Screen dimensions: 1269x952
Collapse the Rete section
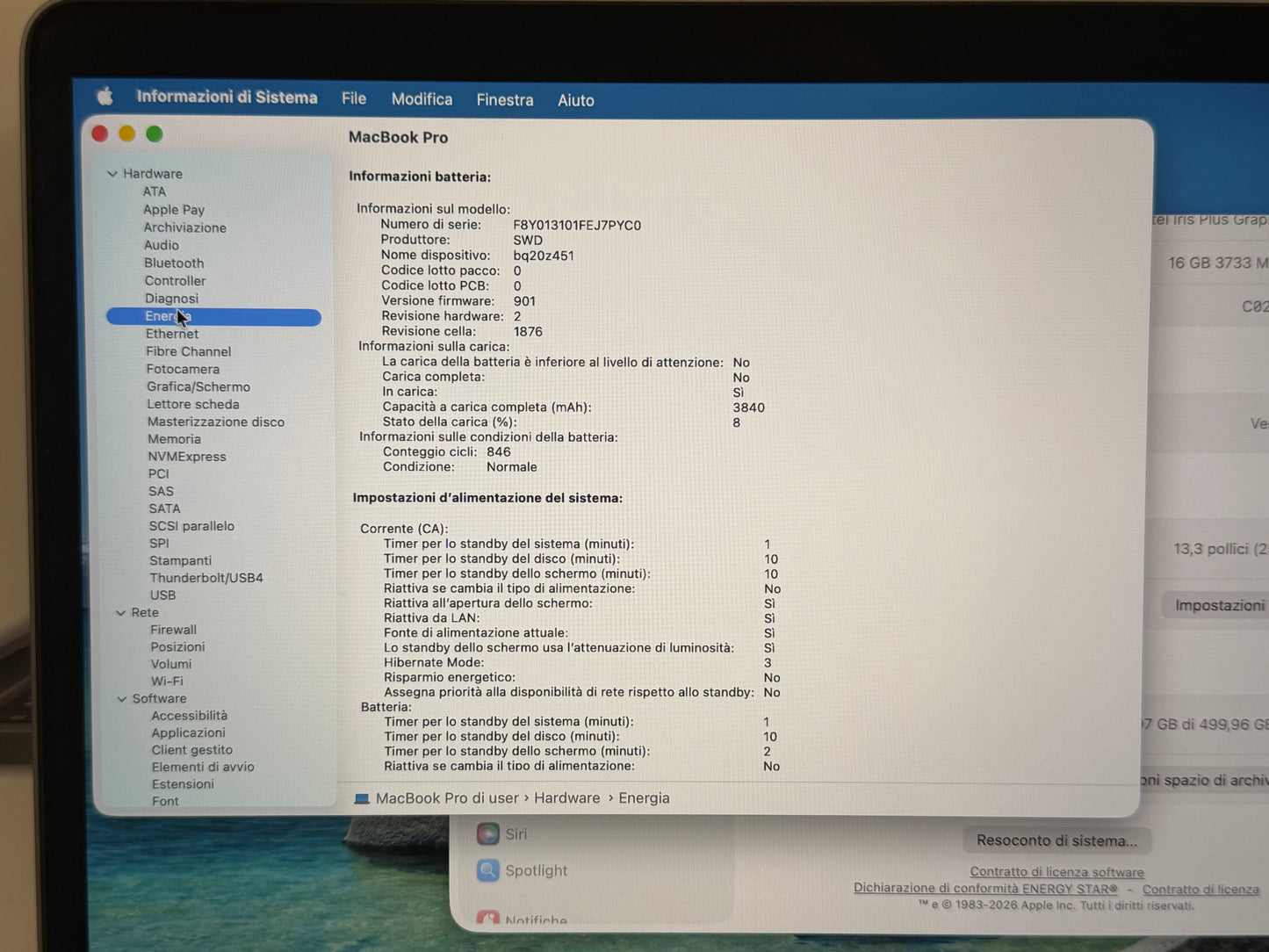(x=121, y=613)
